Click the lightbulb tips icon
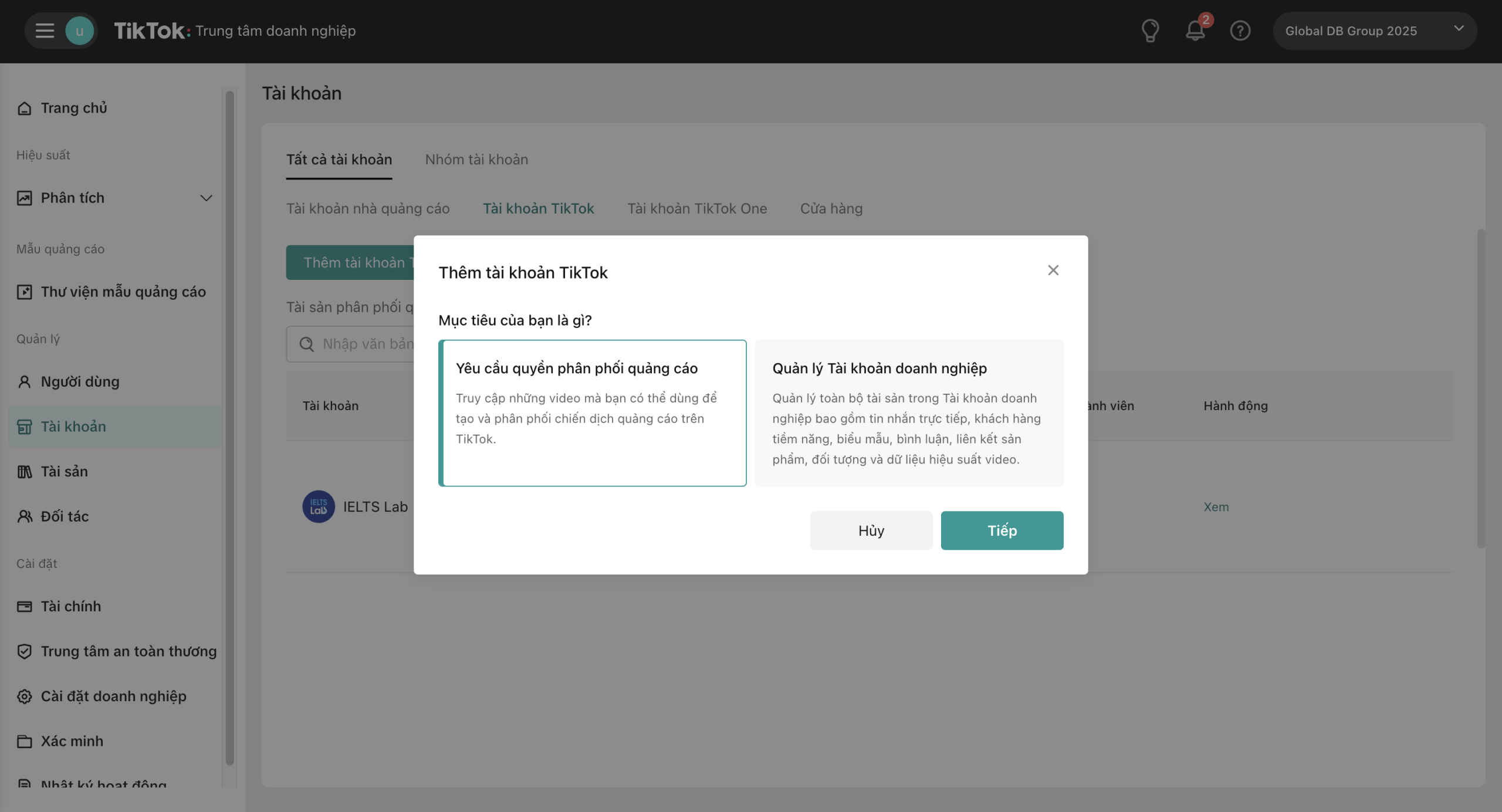The width and height of the screenshot is (1502, 812). [x=1150, y=31]
